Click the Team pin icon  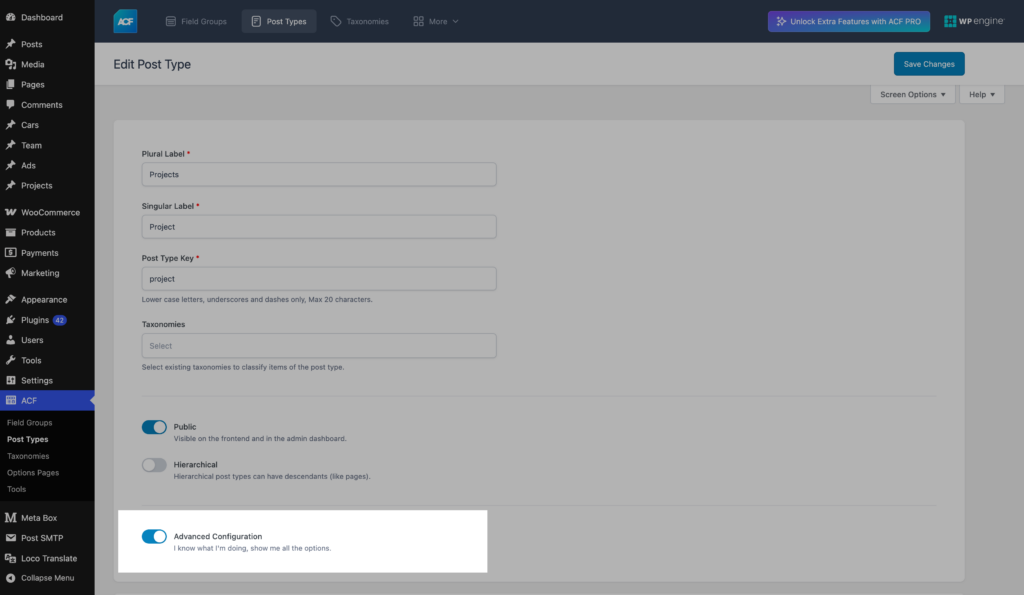[10, 145]
